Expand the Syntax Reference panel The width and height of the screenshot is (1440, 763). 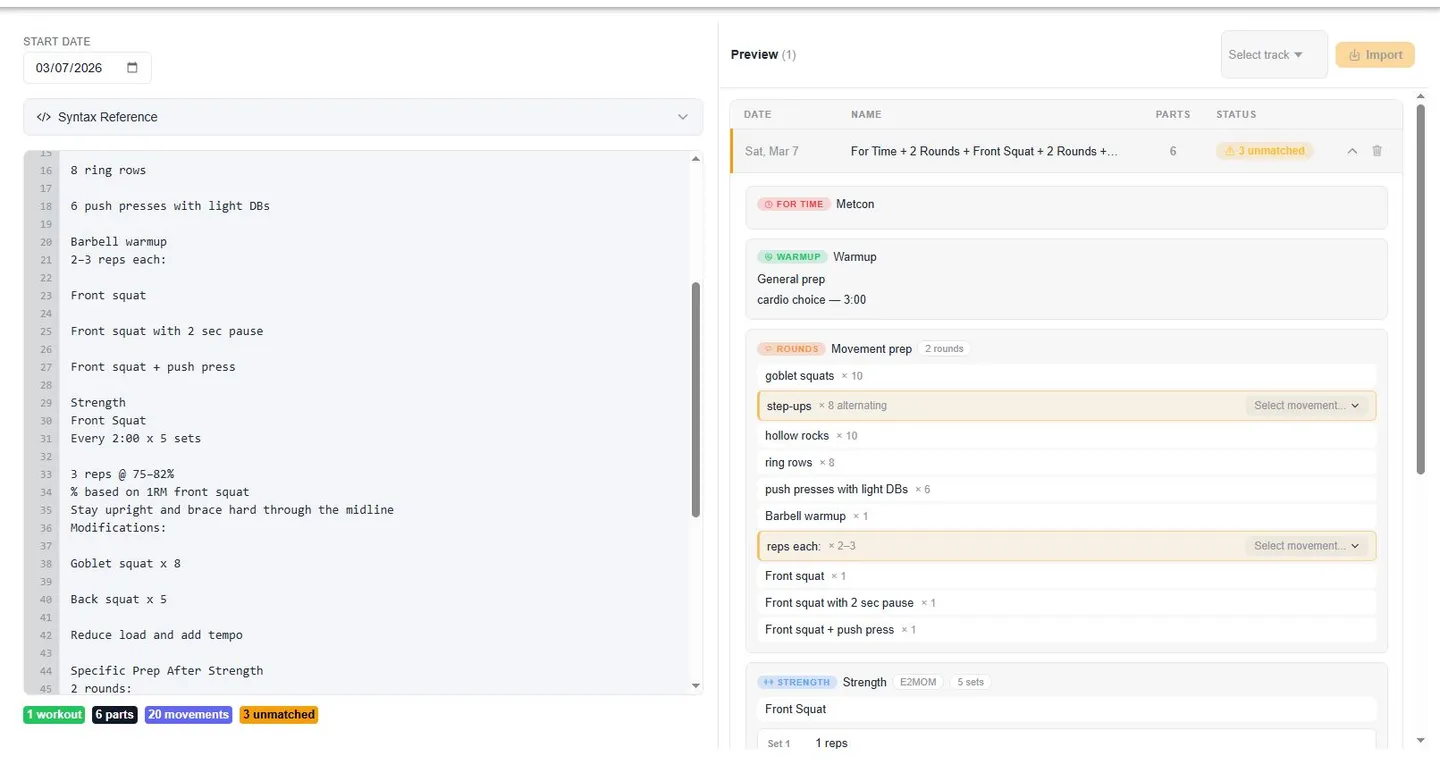click(x=363, y=117)
